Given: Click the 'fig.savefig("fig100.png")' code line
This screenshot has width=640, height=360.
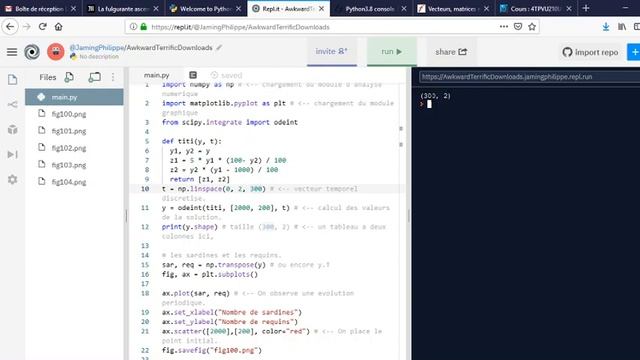Looking at the screenshot, I should click(x=211, y=350).
